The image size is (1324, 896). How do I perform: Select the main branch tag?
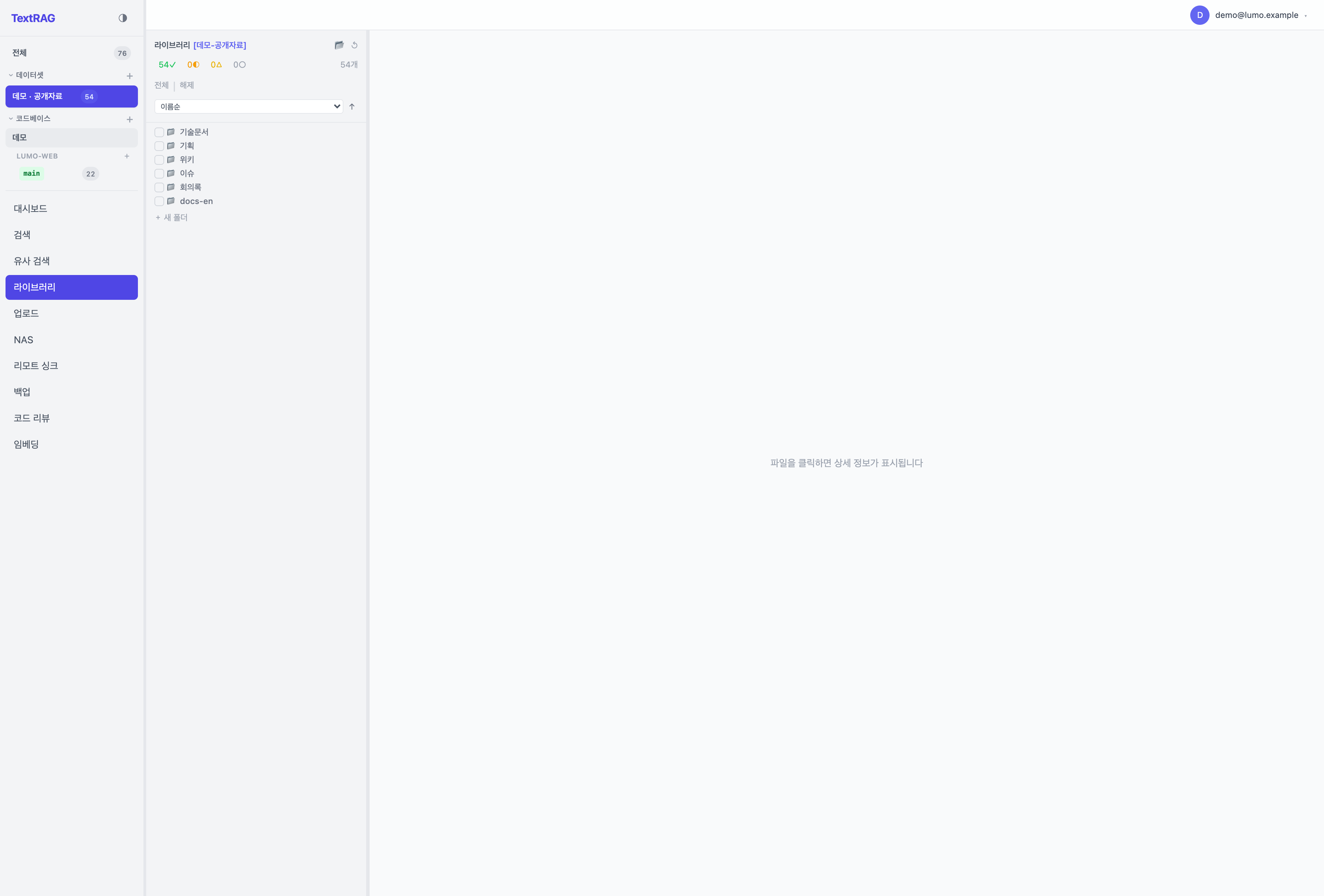(x=32, y=174)
